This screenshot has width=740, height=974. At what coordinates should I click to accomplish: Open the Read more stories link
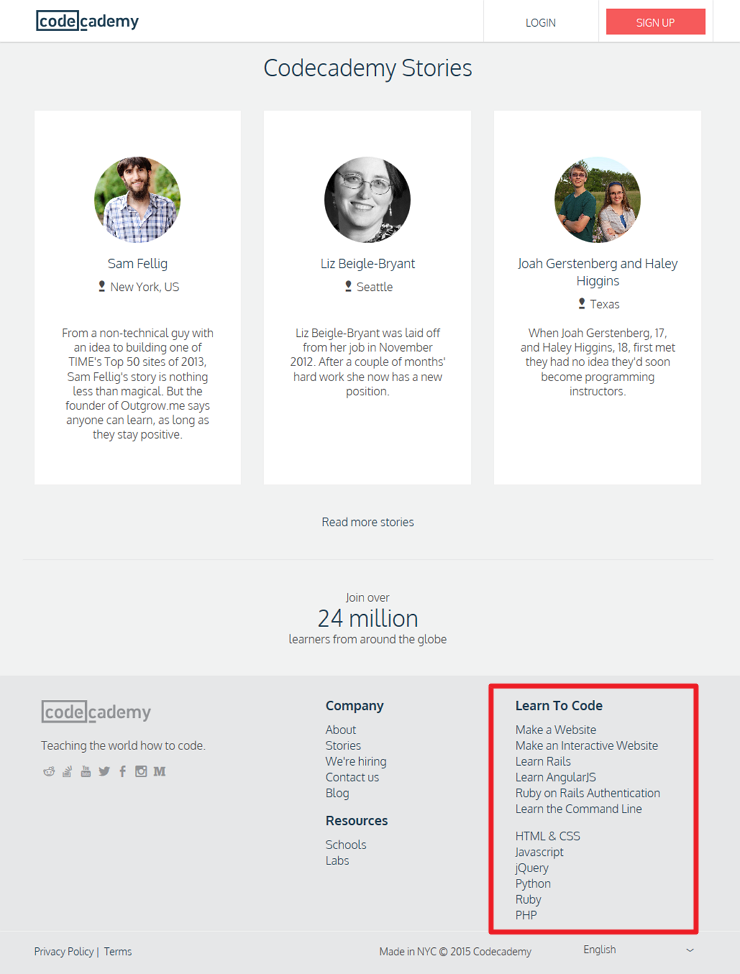(x=368, y=522)
